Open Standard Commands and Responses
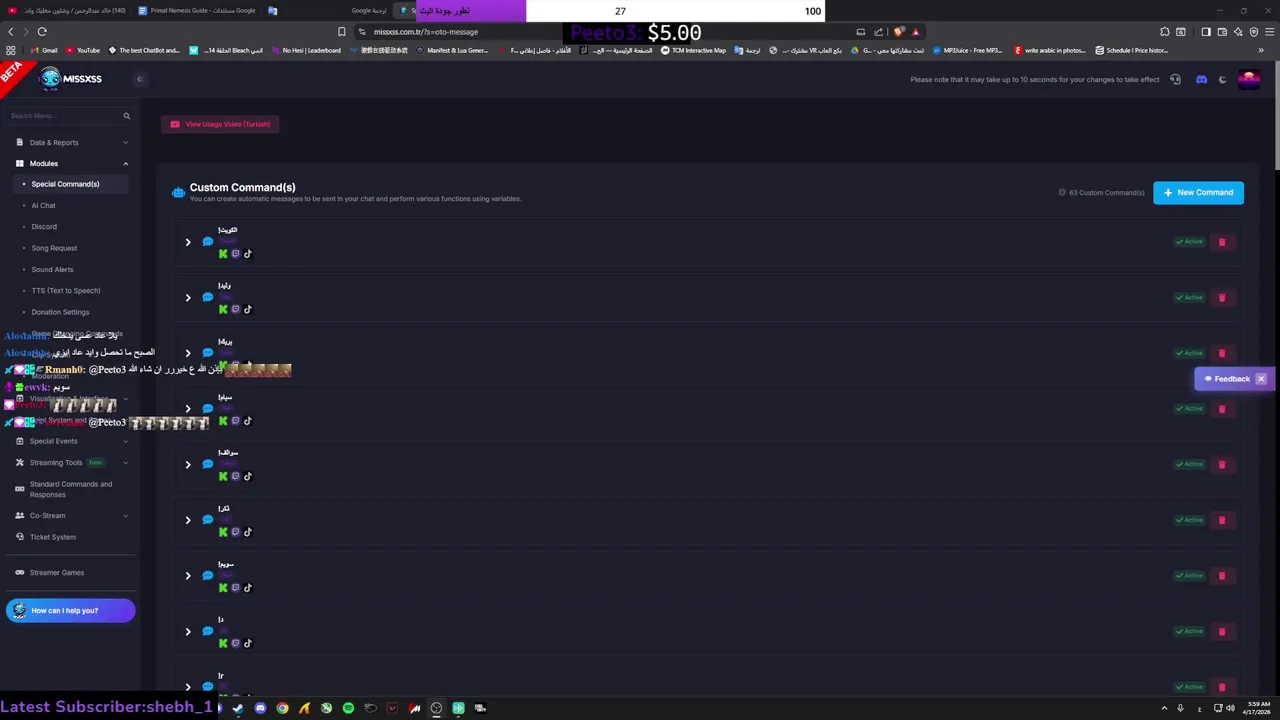This screenshot has height=720, width=1280. point(70,489)
